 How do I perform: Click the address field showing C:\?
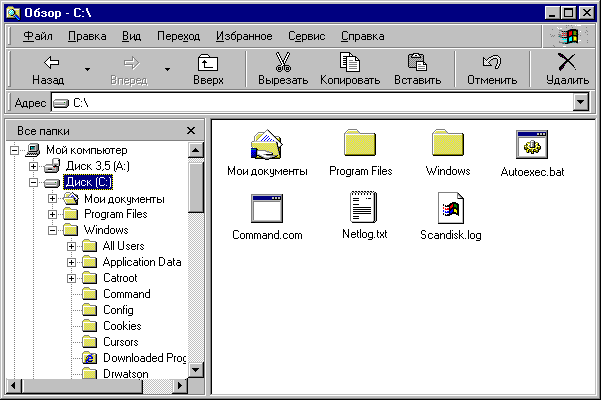[x=312, y=103]
